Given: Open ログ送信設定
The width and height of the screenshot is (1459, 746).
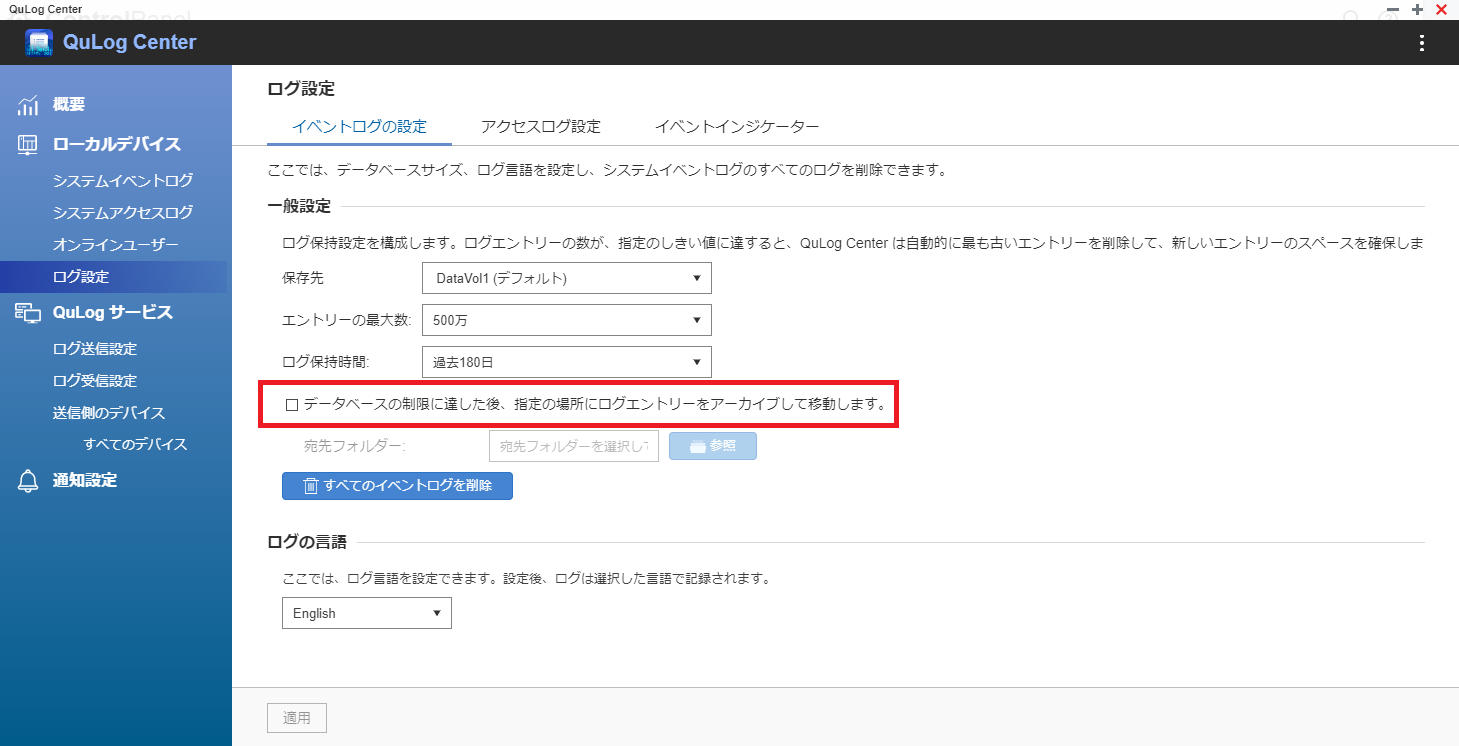Looking at the screenshot, I should 95,349.
